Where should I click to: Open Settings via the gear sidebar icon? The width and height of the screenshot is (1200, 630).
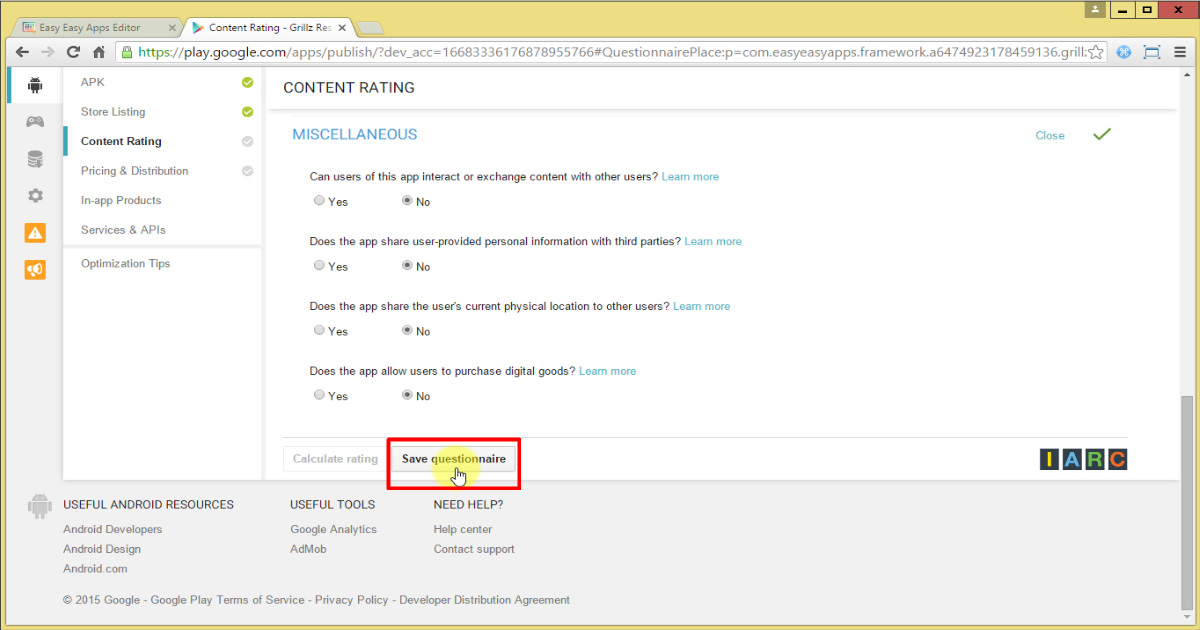click(34, 195)
